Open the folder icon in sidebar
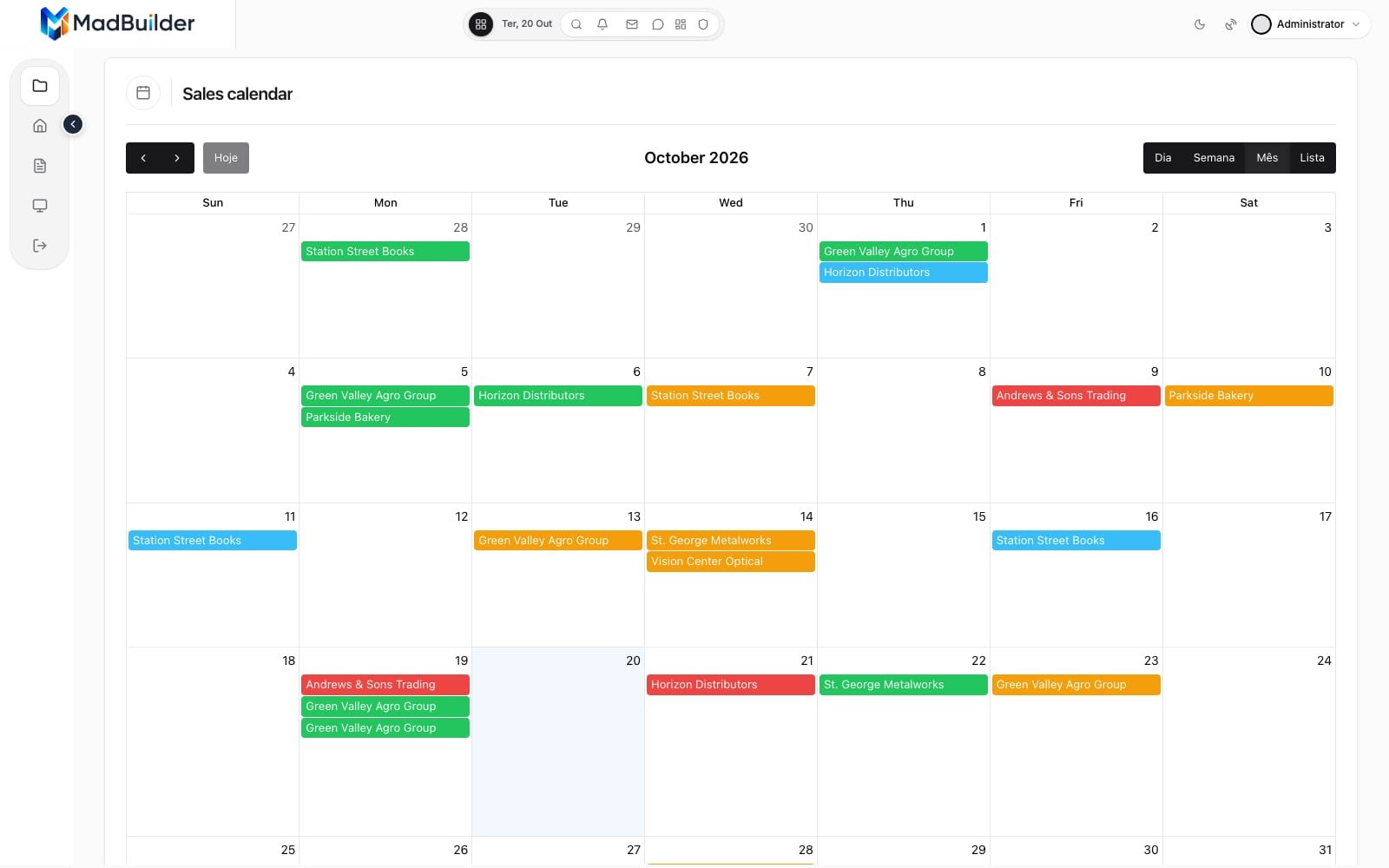The height and width of the screenshot is (868, 1389). pyautogui.click(x=40, y=86)
